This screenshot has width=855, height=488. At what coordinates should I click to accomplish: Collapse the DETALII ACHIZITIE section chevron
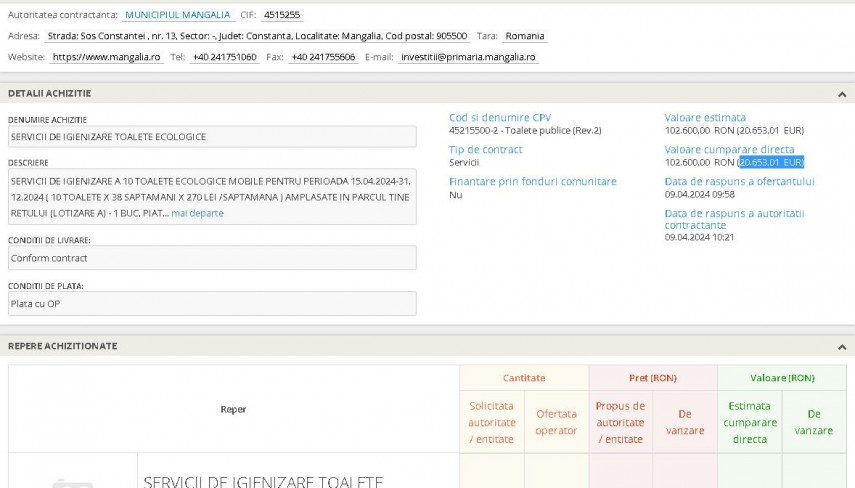(841, 93)
